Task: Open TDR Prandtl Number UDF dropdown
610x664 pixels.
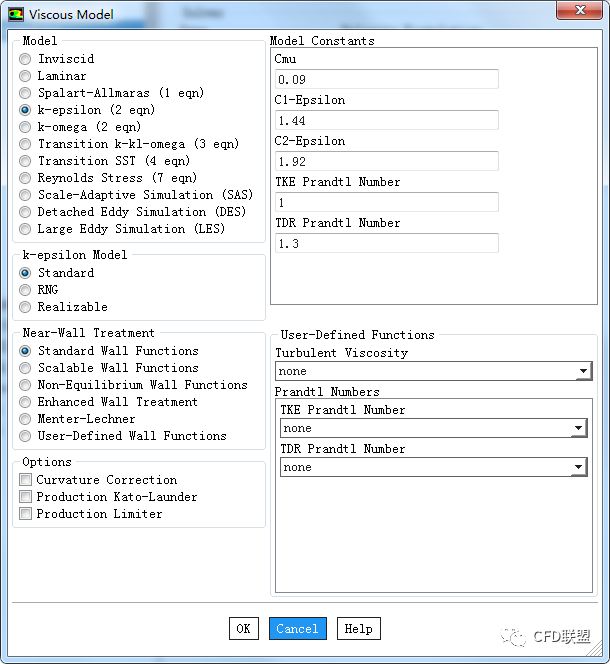Action: [433, 467]
